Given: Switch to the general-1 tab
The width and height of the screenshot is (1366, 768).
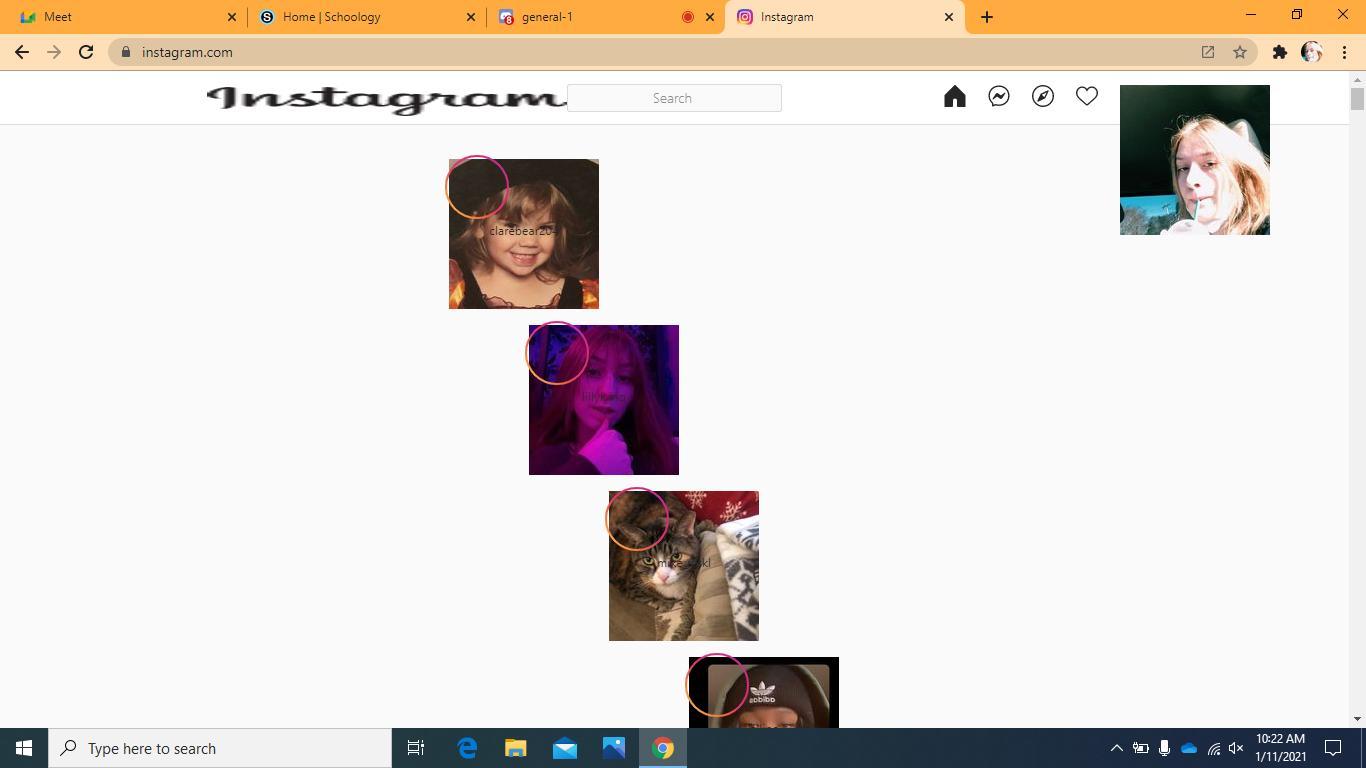Looking at the screenshot, I should 605,17.
